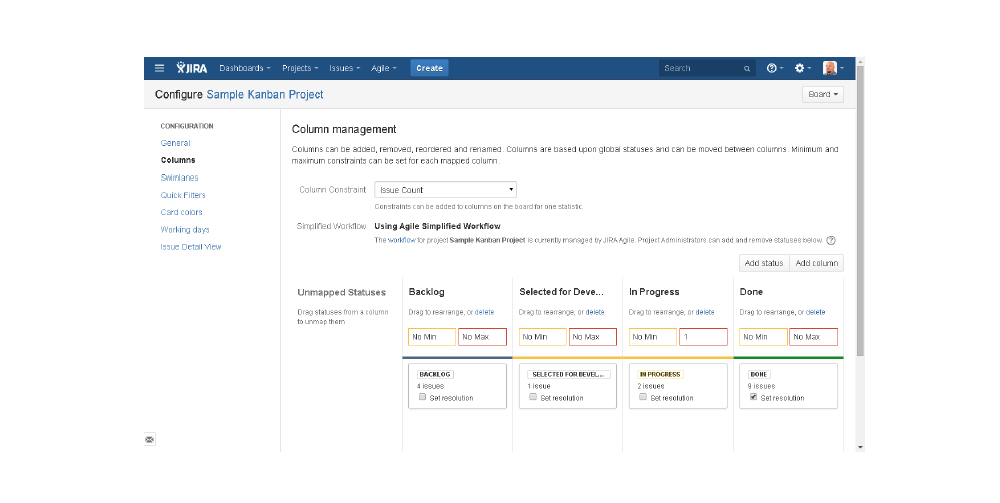Click Backlog No Min field

pos(432,337)
